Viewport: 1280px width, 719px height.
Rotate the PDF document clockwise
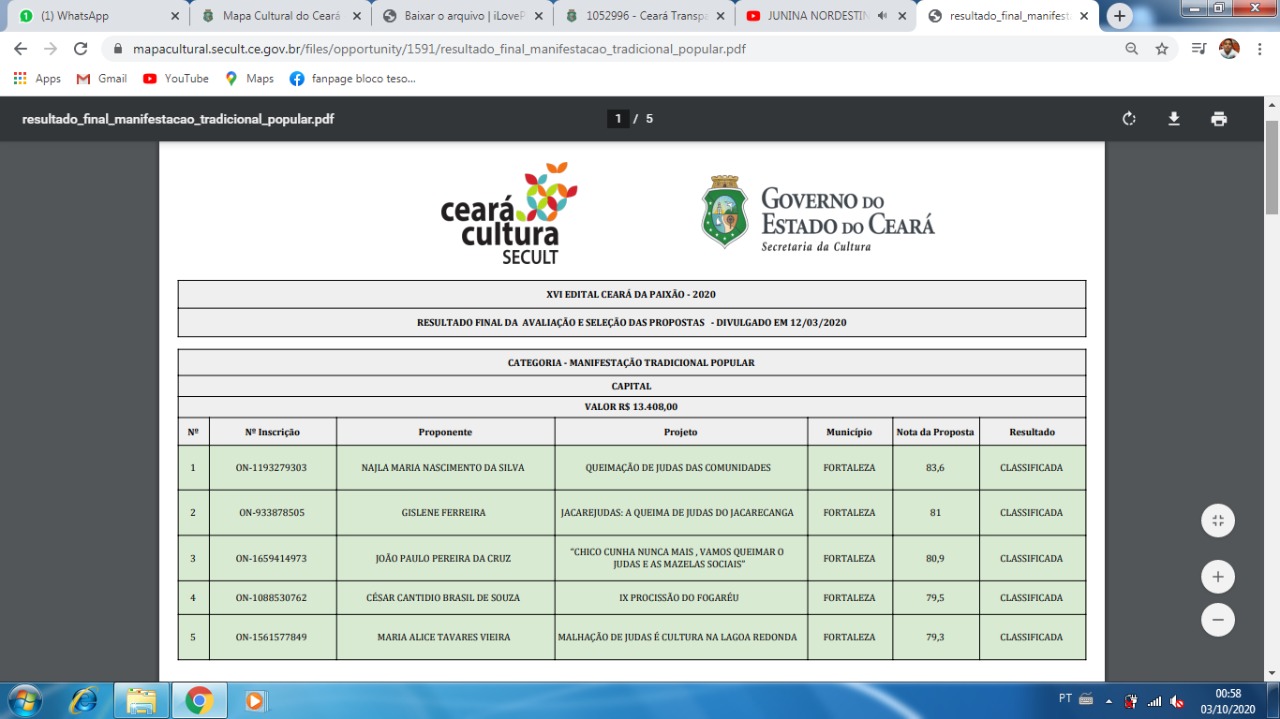coord(1129,119)
